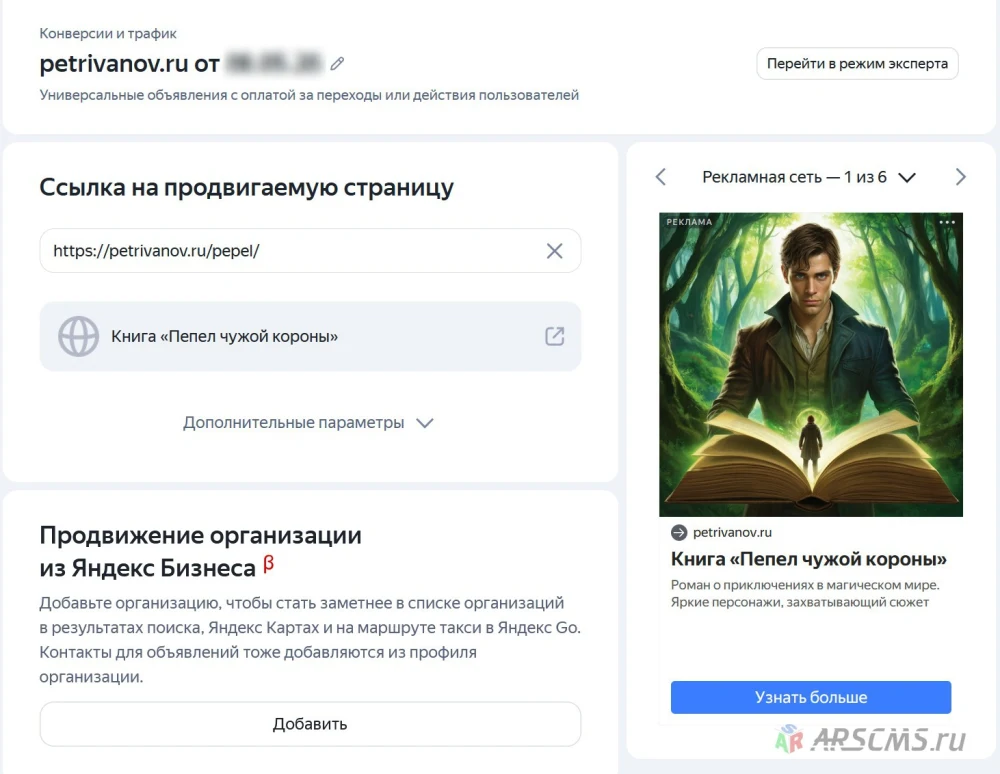This screenshot has width=1000, height=774.
Task: Click the Узнать больше ad button
Action: pos(811,697)
